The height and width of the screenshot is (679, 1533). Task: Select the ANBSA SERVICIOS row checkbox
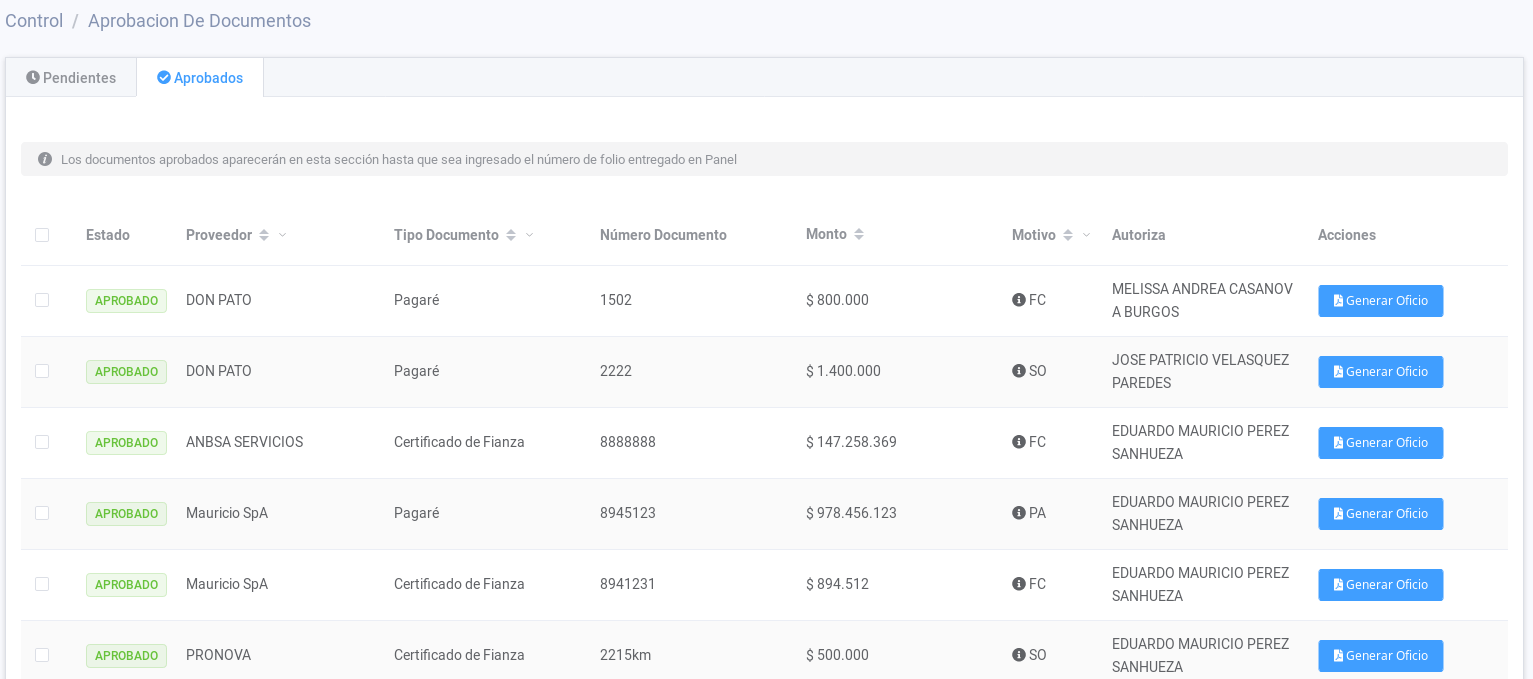click(x=42, y=442)
